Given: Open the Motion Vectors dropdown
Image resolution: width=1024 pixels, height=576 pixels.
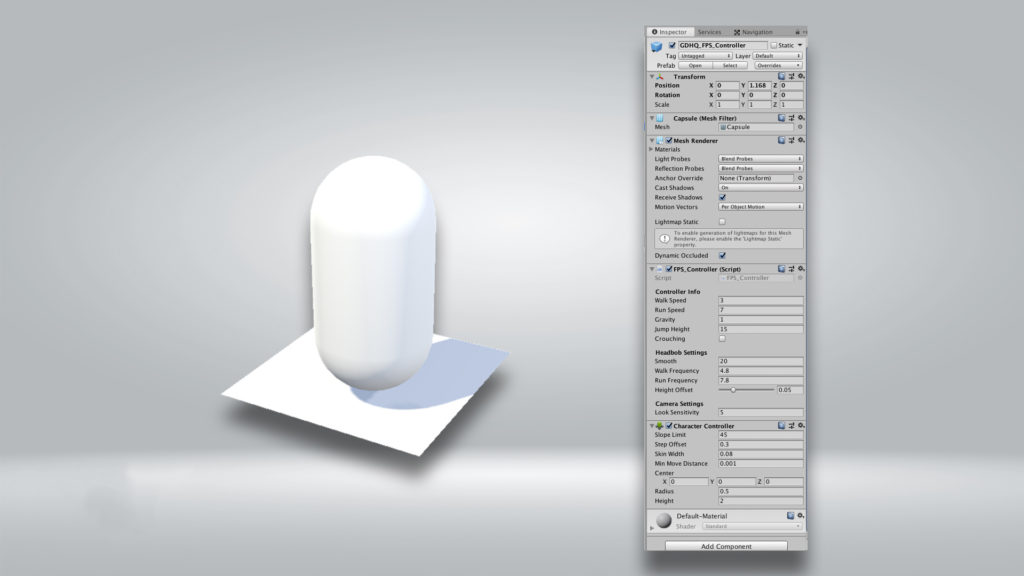Looking at the screenshot, I should pos(761,206).
